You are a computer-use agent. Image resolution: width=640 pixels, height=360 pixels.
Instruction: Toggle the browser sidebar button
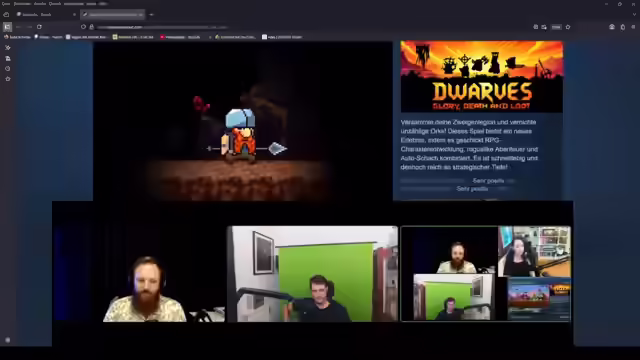coord(7,27)
